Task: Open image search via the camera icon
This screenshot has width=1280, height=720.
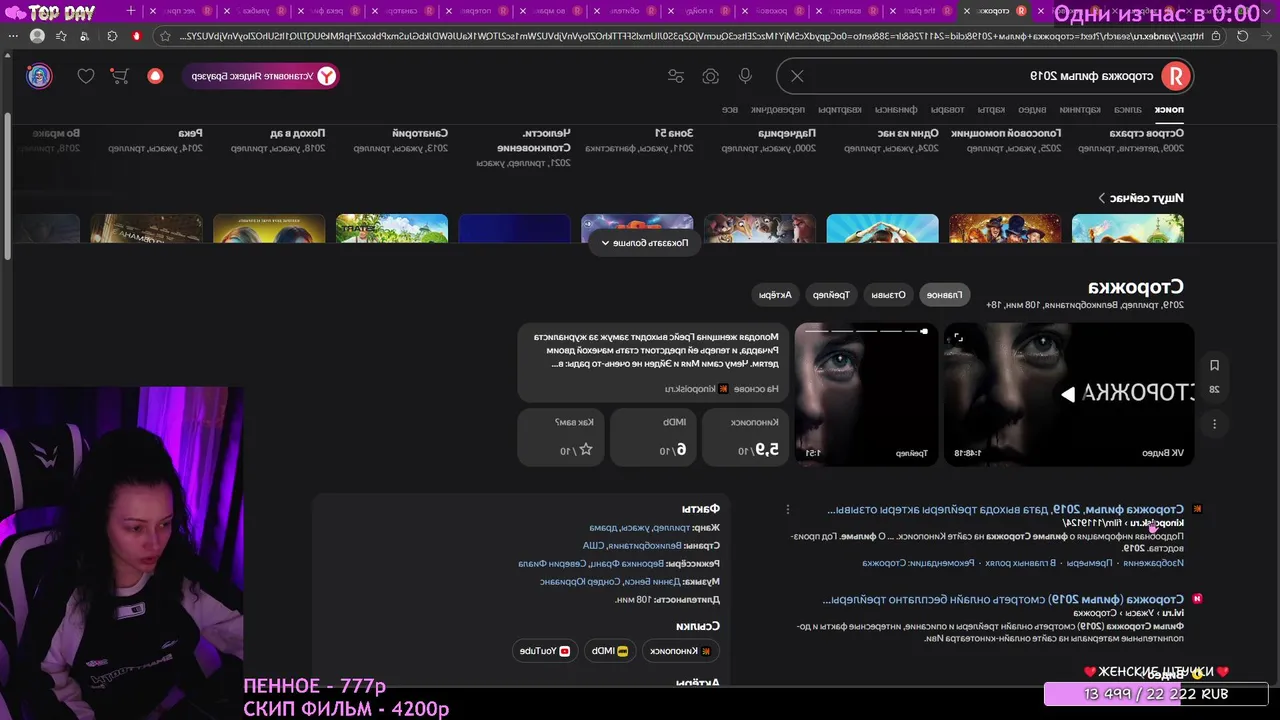Action: pyautogui.click(x=710, y=76)
